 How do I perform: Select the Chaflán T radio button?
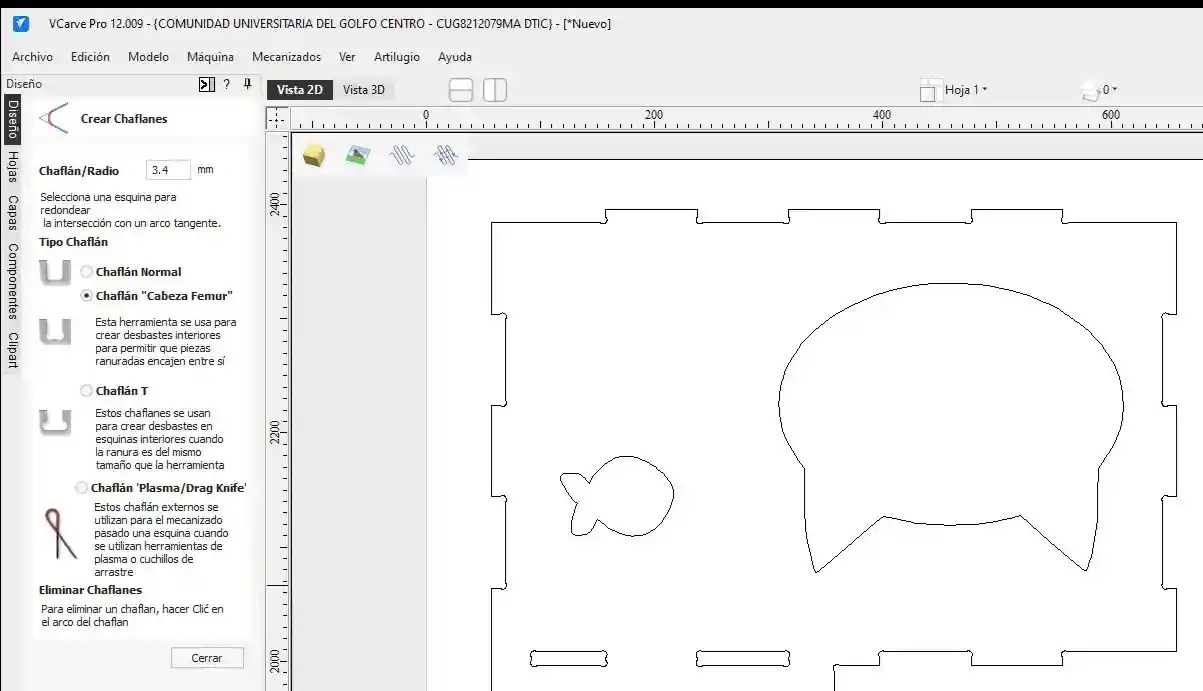tap(87, 391)
